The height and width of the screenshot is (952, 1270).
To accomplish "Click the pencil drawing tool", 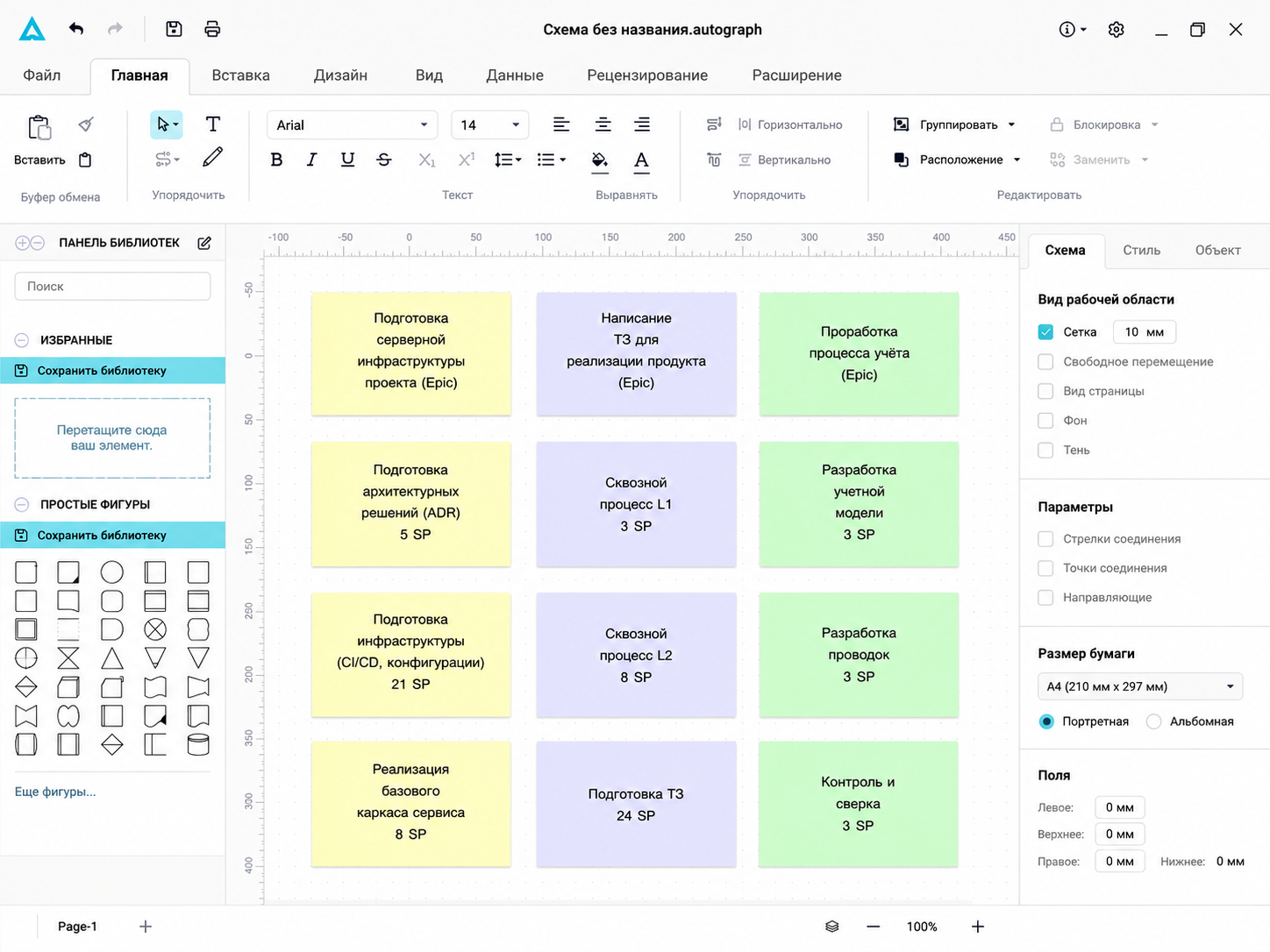I will 212,158.
